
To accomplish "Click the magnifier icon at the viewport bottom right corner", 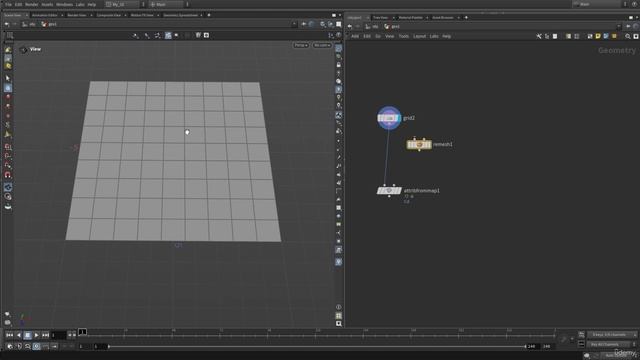I will click(x=338, y=324).
